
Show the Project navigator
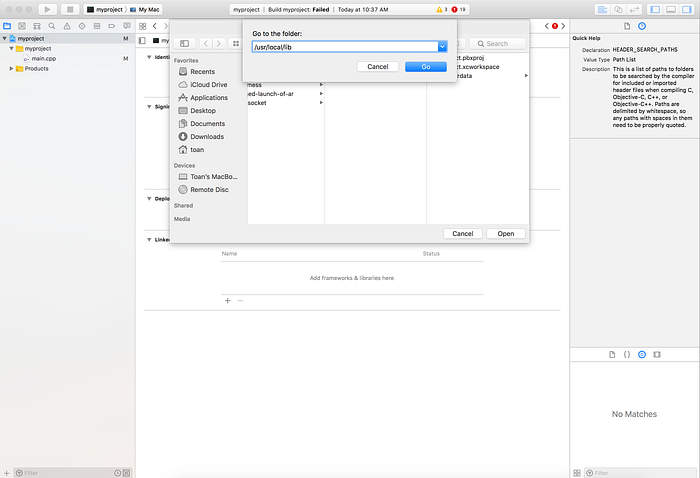7,26
